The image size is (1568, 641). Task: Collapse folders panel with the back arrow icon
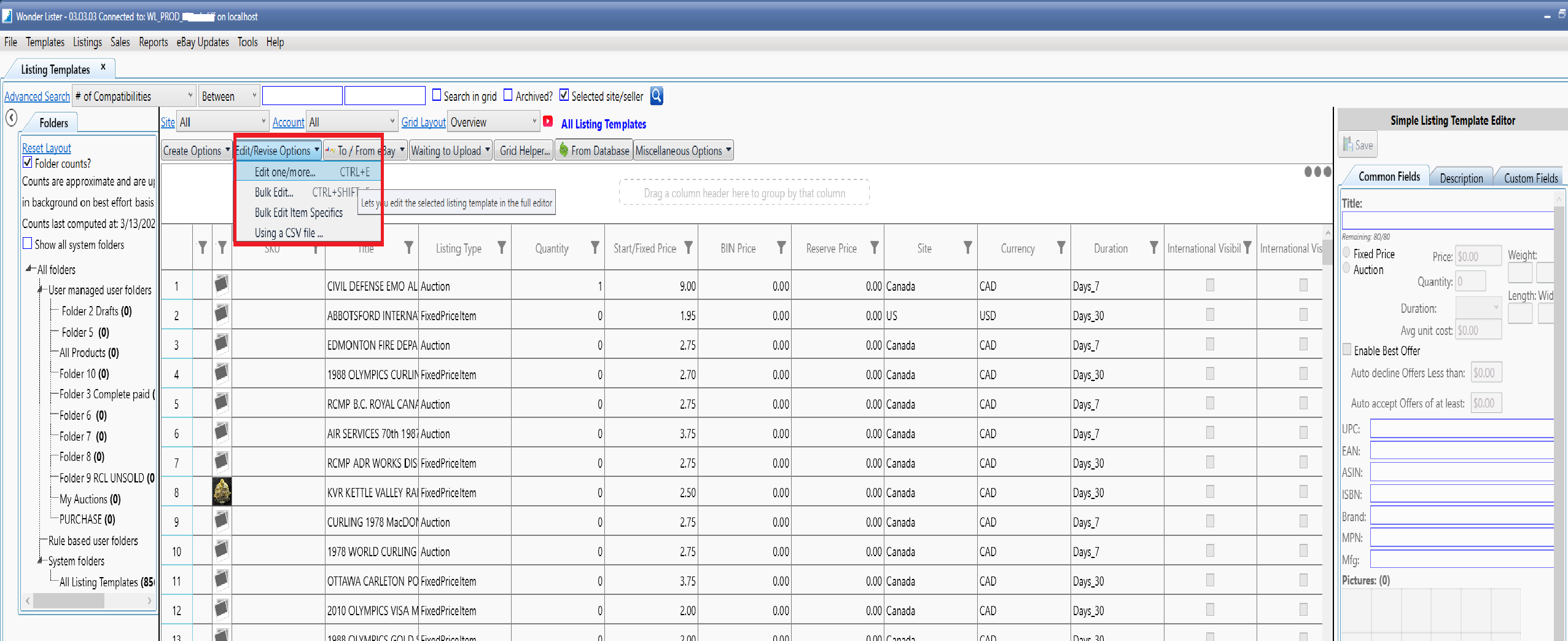coord(11,117)
